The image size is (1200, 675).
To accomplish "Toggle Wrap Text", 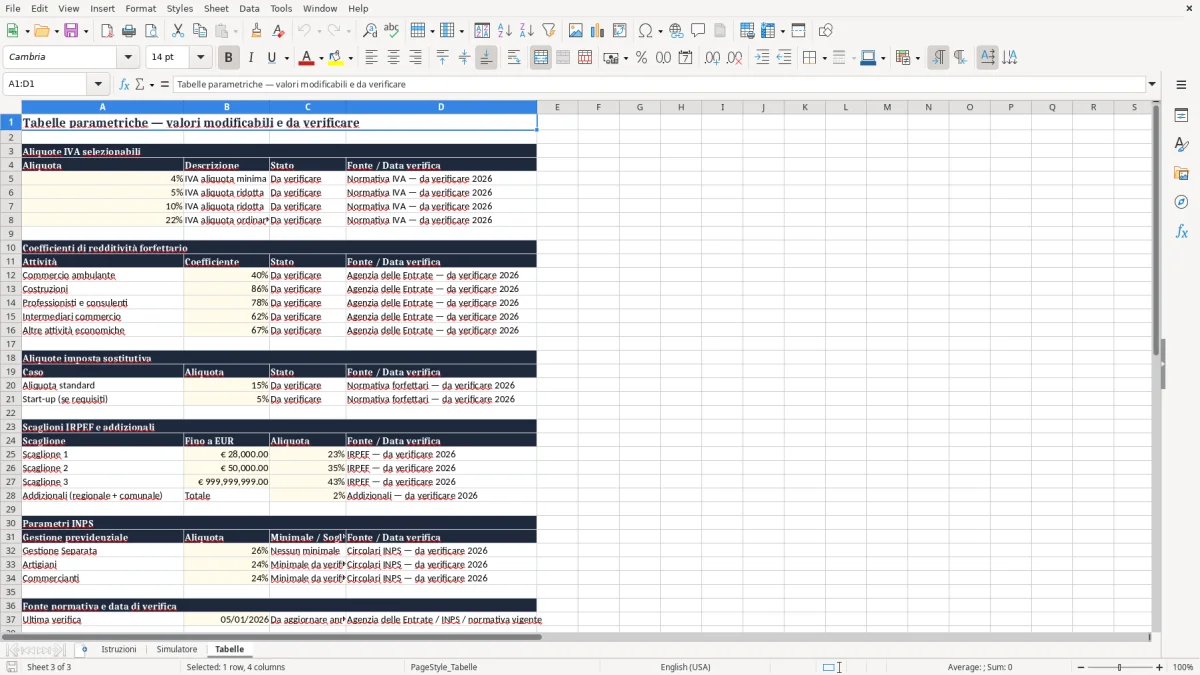I will click(514, 58).
